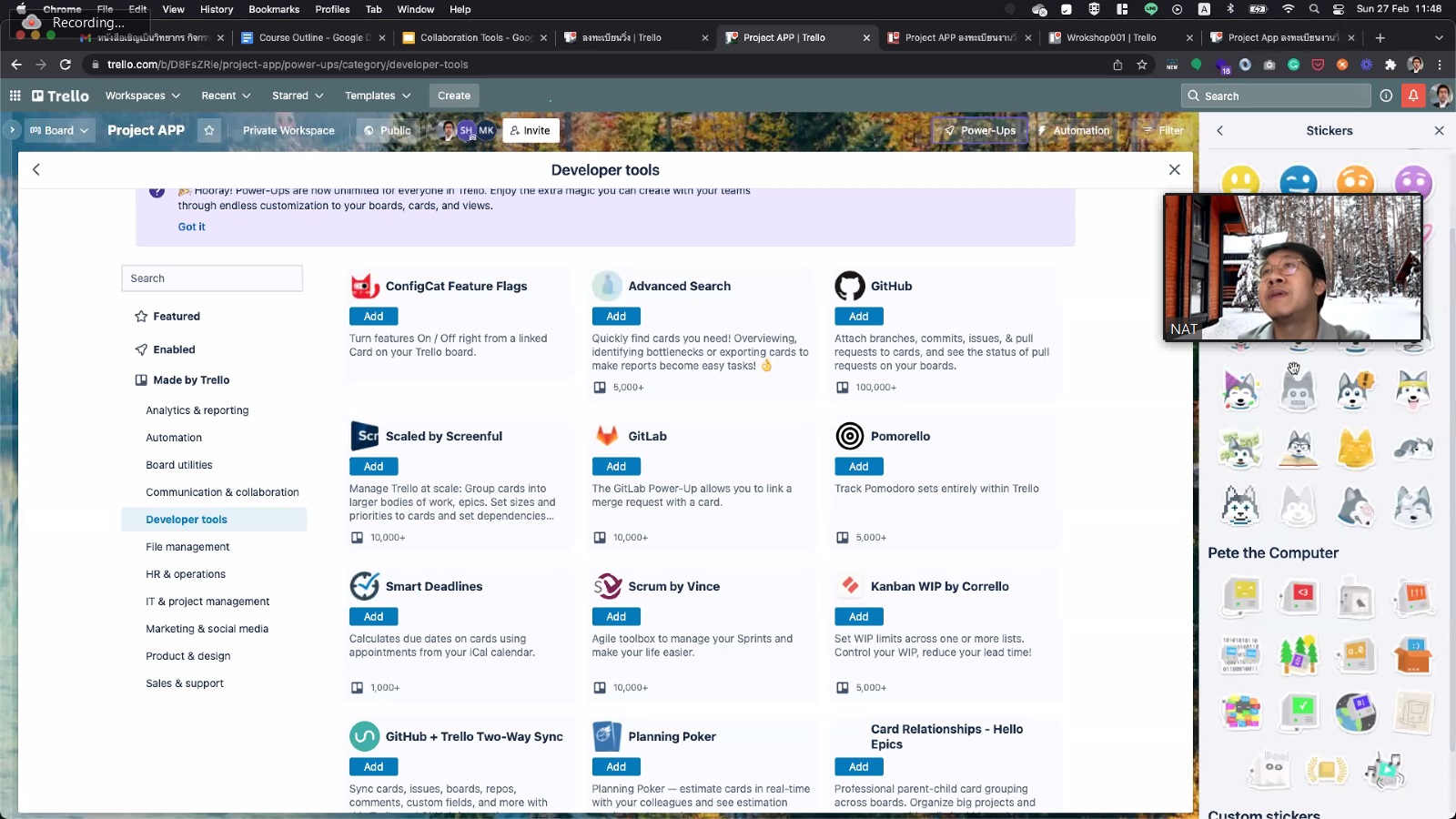Click the Trello header Search box
The image size is (1456, 819).
pyautogui.click(x=1276, y=96)
